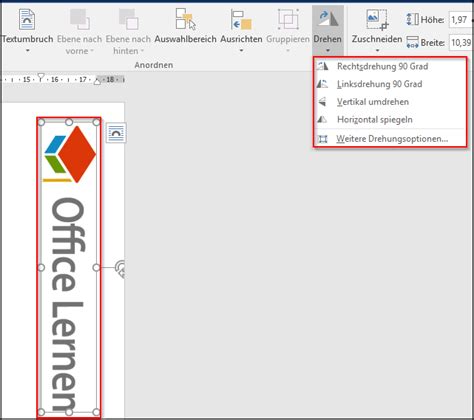Click the Zuschneiden crop icon

coord(377,19)
